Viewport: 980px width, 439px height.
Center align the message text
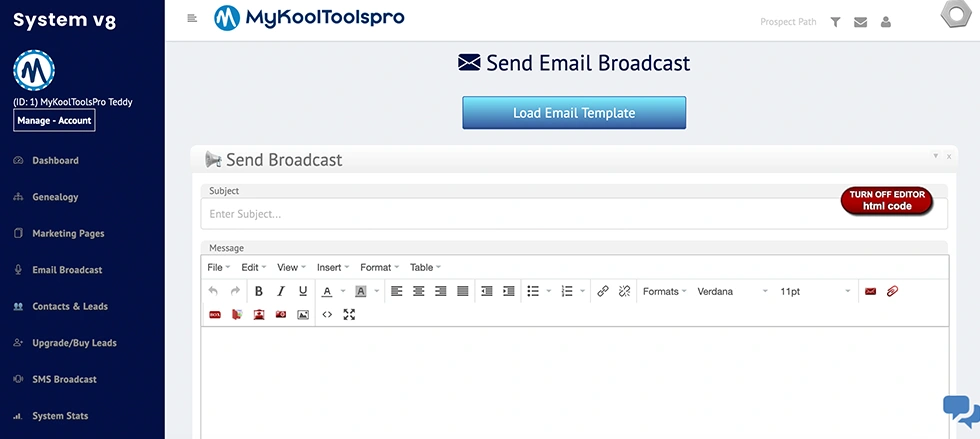click(x=418, y=291)
